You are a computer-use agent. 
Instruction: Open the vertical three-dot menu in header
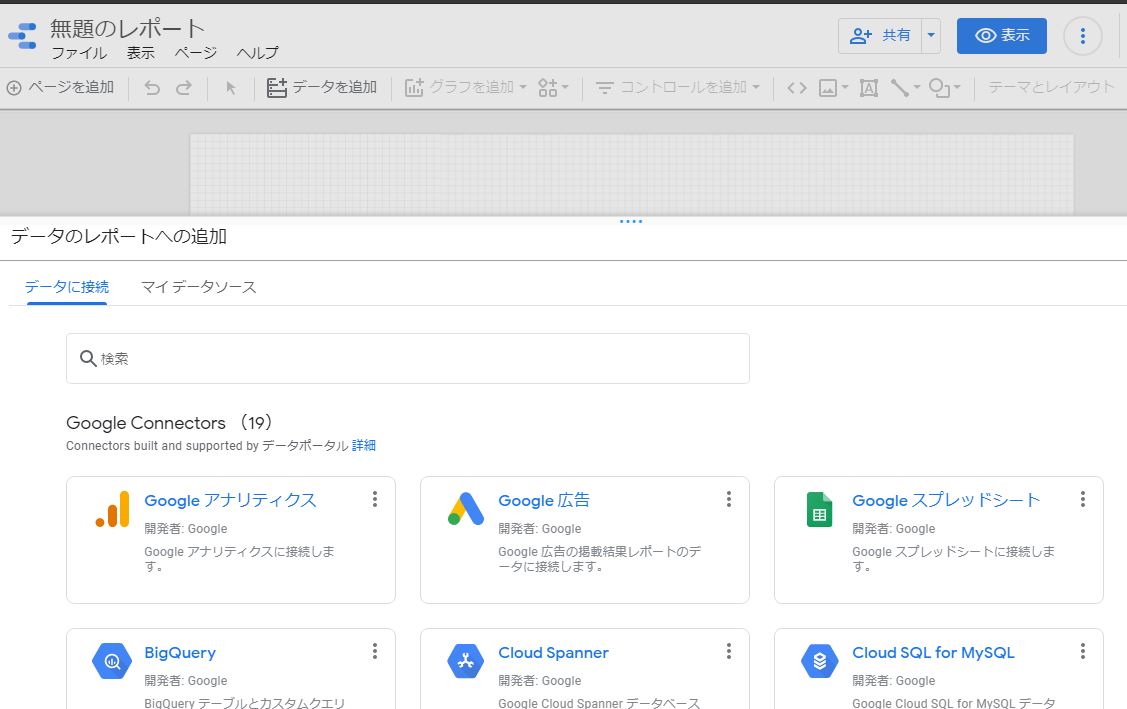coord(1082,36)
